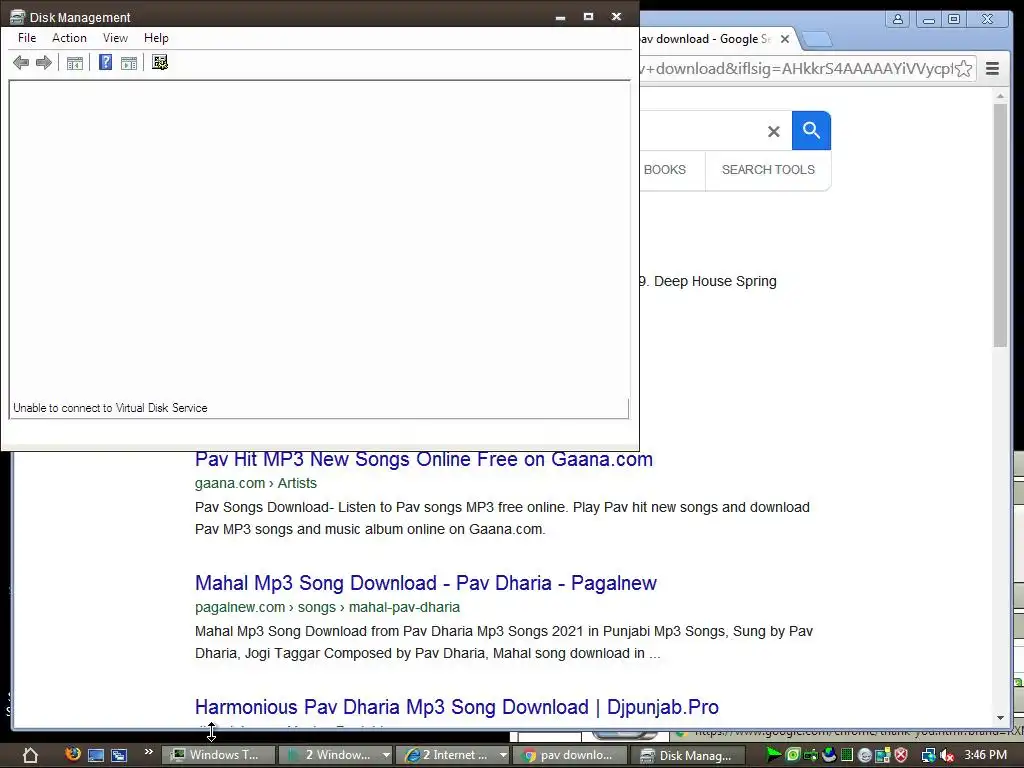Click the scrollbar down arrow in Chrome
Image resolution: width=1024 pixels, height=768 pixels.
(x=1000, y=718)
